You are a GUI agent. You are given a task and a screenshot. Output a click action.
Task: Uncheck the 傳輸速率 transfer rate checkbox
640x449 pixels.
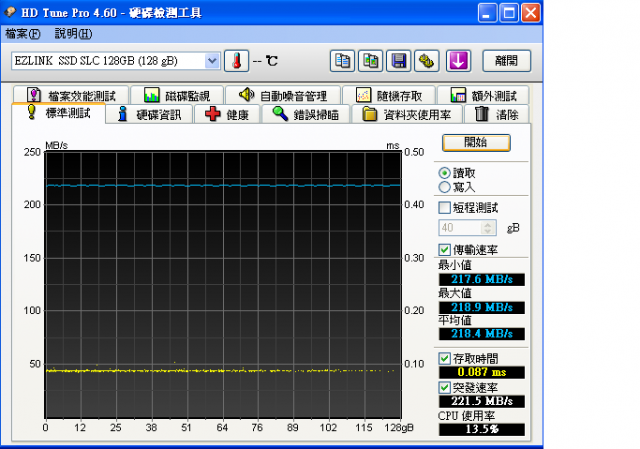click(445, 250)
